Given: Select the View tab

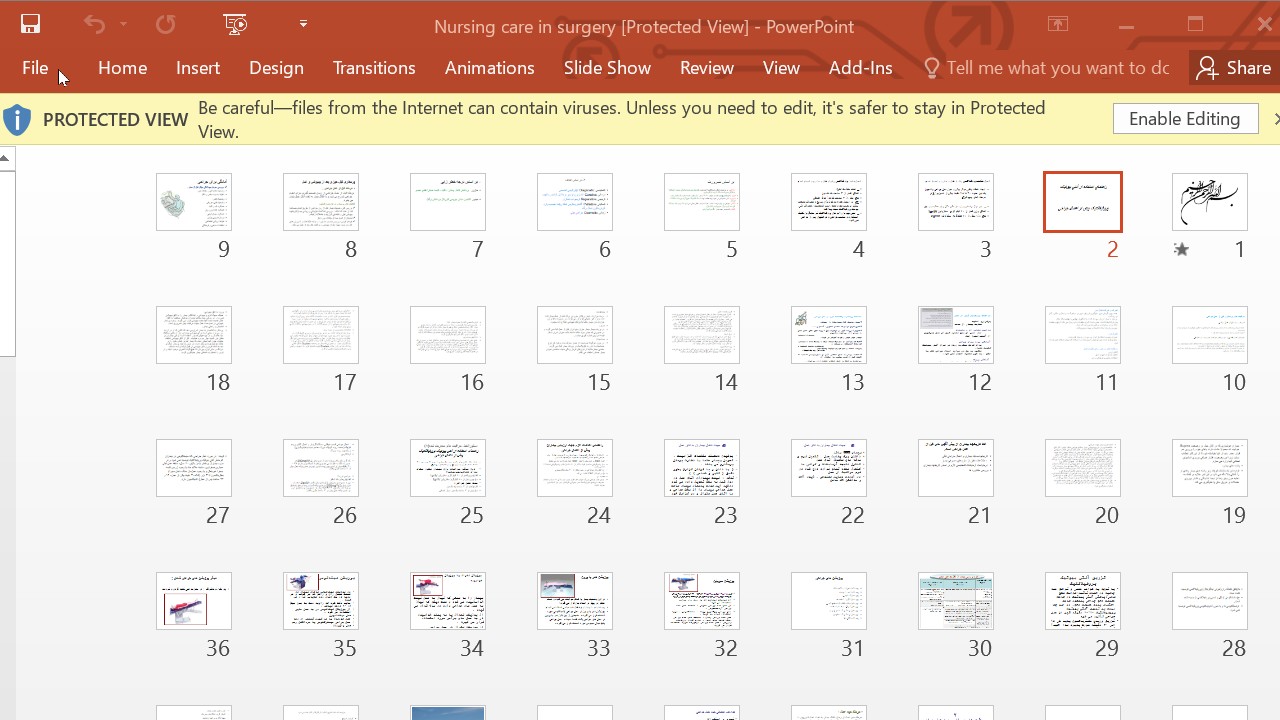Looking at the screenshot, I should tap(781, 68).
